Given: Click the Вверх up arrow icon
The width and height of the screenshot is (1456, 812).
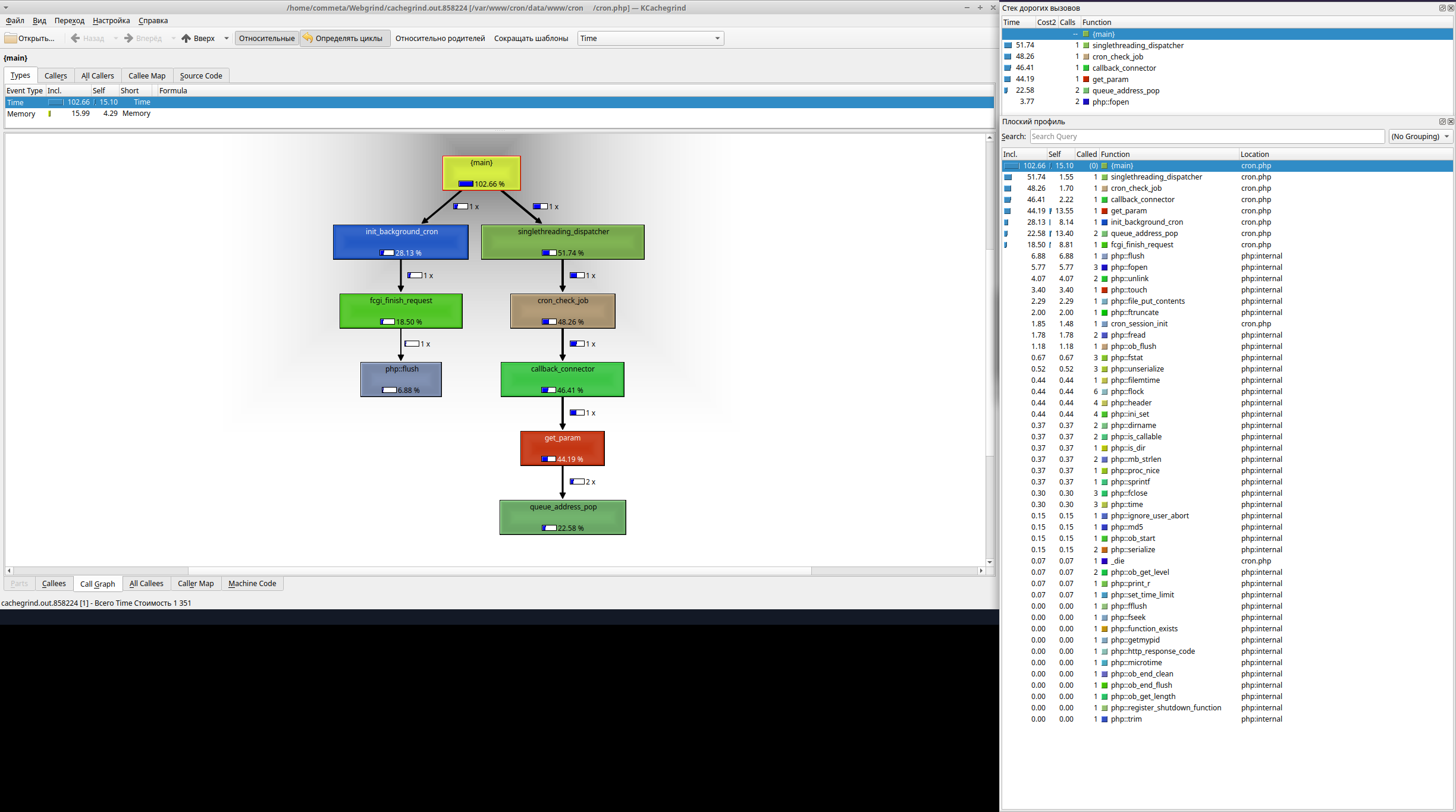Looking at the screenshot, I should coord(186,38).
